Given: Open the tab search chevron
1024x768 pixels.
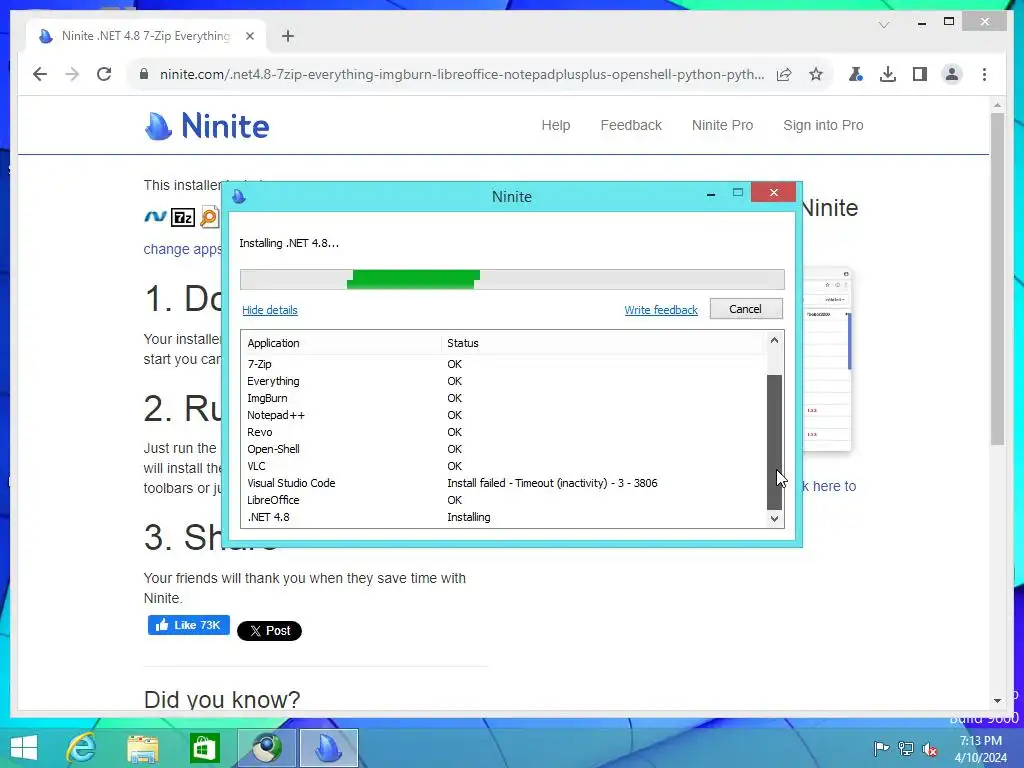Looking at the screenshot, I should [x=884, y=25].
